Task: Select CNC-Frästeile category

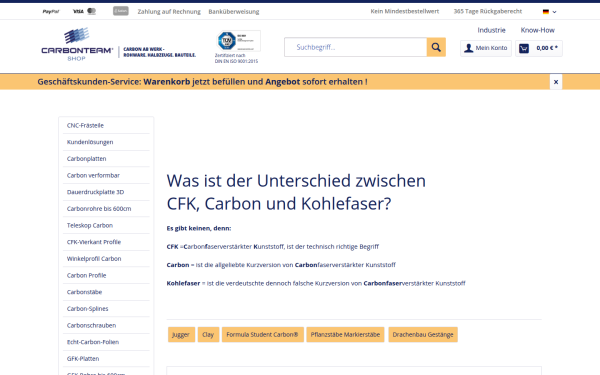Action: [106, 126]
